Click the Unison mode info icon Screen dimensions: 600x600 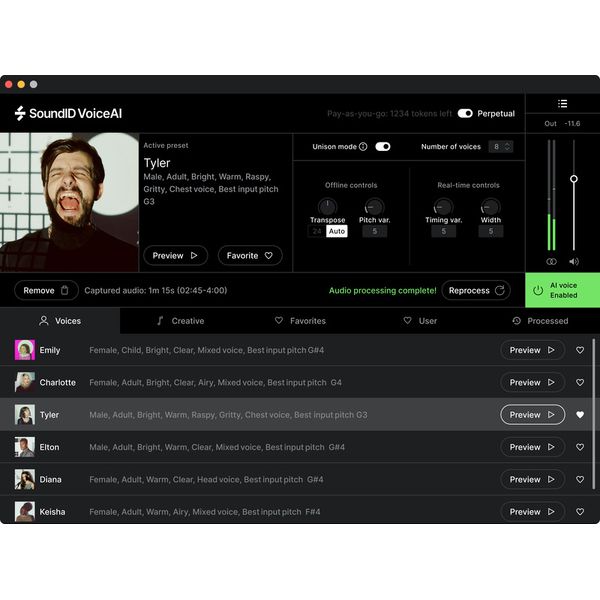coord(363,147)
